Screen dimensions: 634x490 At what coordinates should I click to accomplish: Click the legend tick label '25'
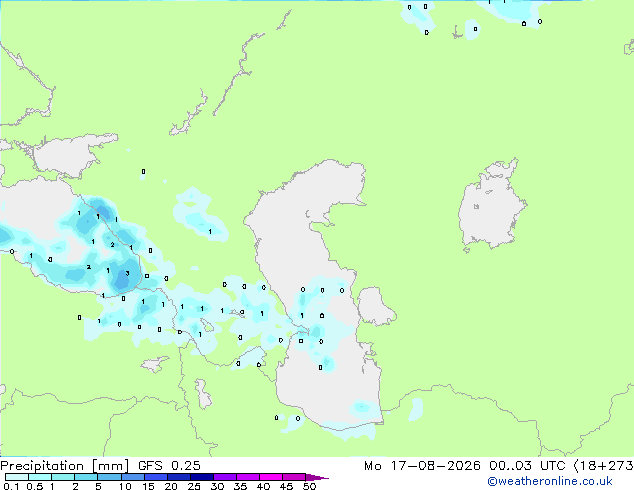194,486
